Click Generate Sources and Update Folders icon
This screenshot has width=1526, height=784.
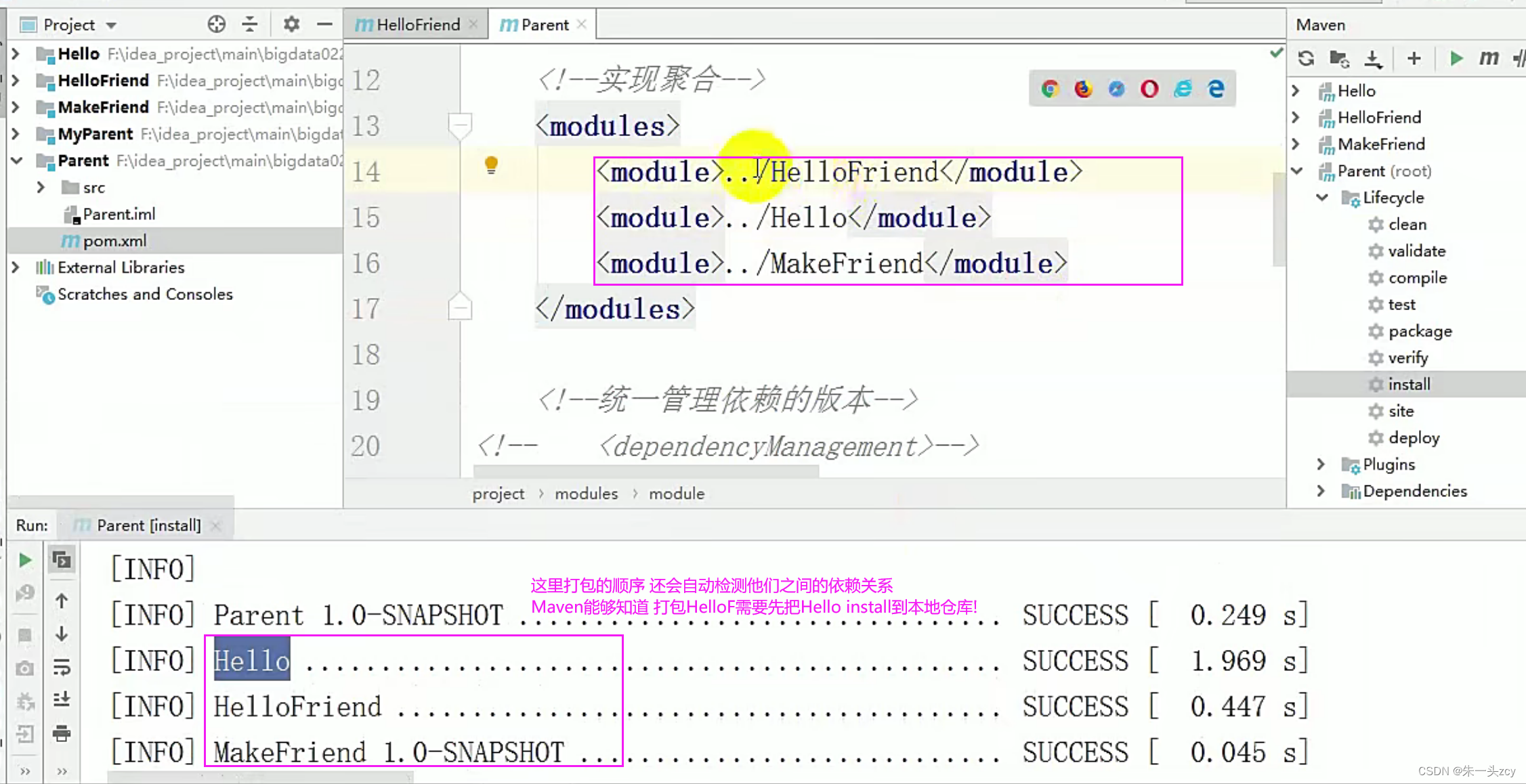(1339, 58)
